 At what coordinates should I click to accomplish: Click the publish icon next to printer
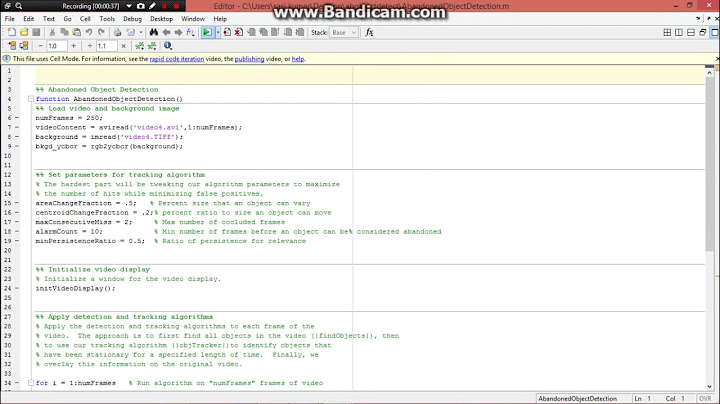tap(131, 32)
